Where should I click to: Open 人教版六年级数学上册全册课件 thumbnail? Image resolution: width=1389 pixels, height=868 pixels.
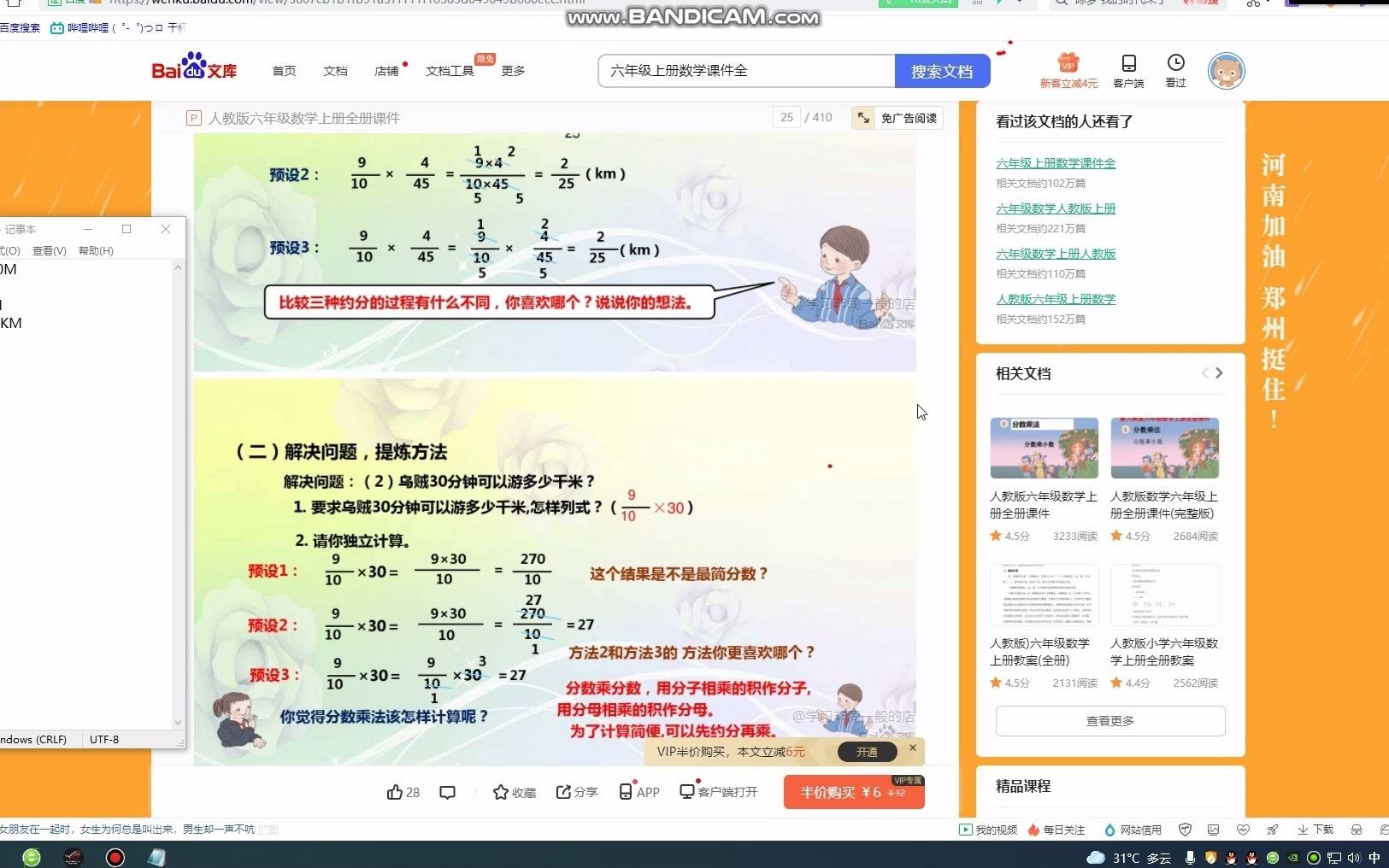1044,448
